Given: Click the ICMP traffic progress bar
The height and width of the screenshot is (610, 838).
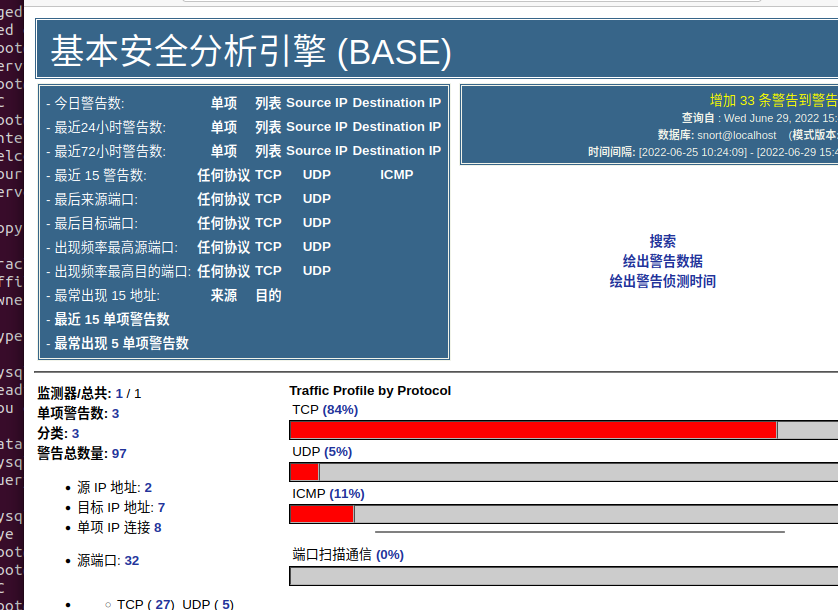Looking at the screenshot, I should coord(564,514).
